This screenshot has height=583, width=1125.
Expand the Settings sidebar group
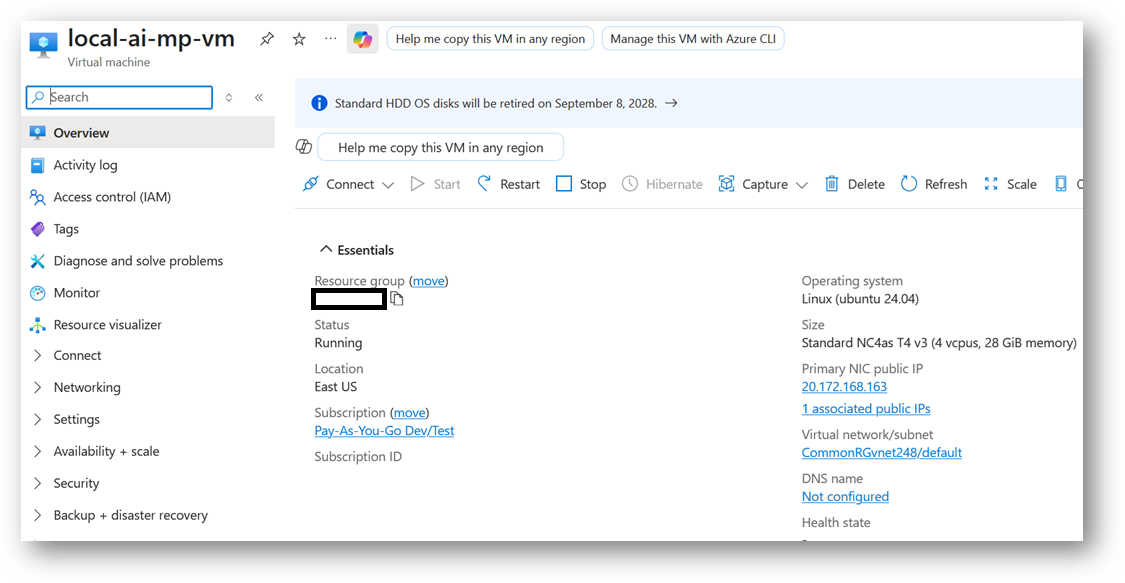37,420
